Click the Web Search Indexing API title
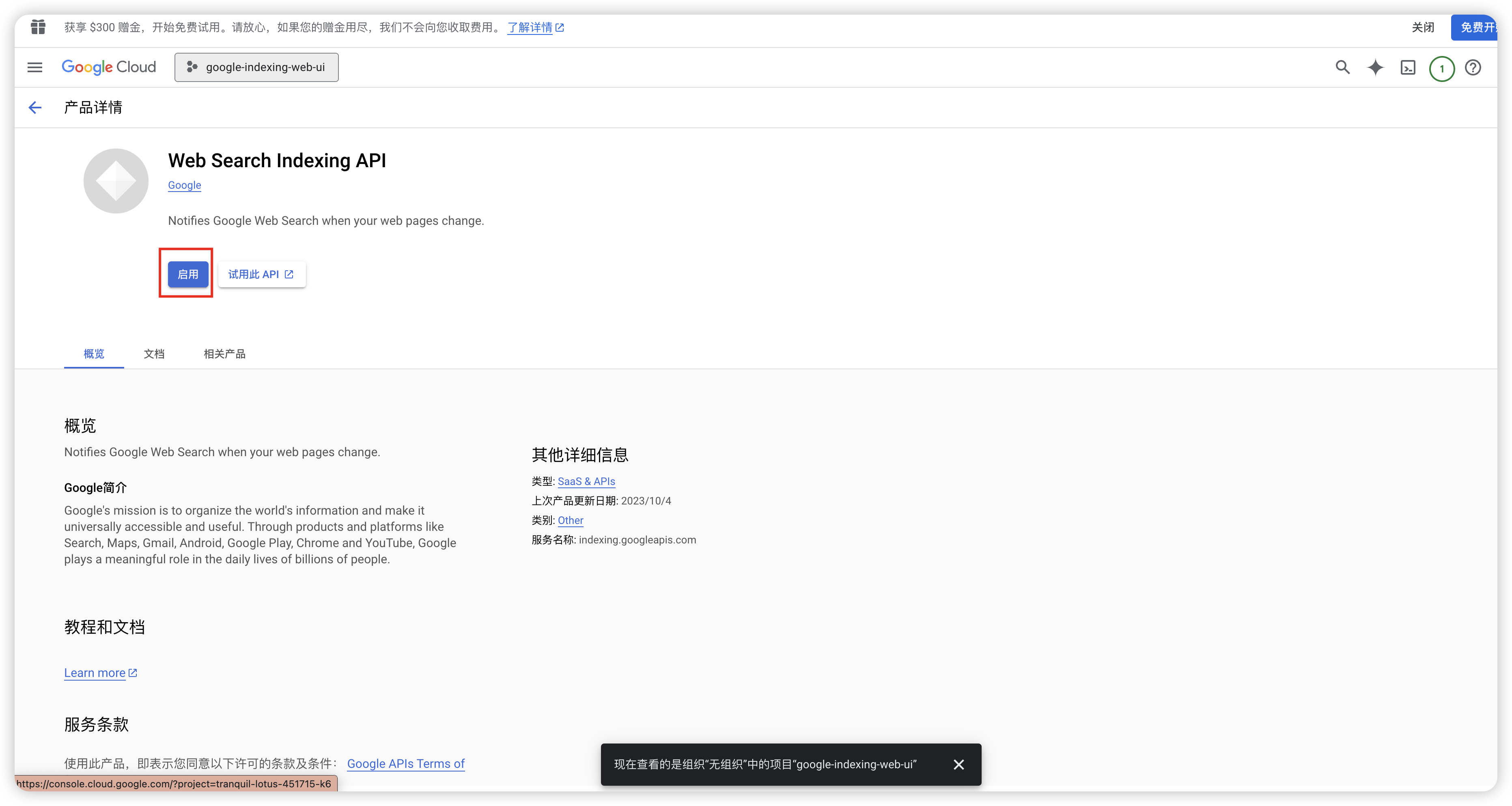Viewport: 1512px width, 806px height. click(x=277, y=160)
